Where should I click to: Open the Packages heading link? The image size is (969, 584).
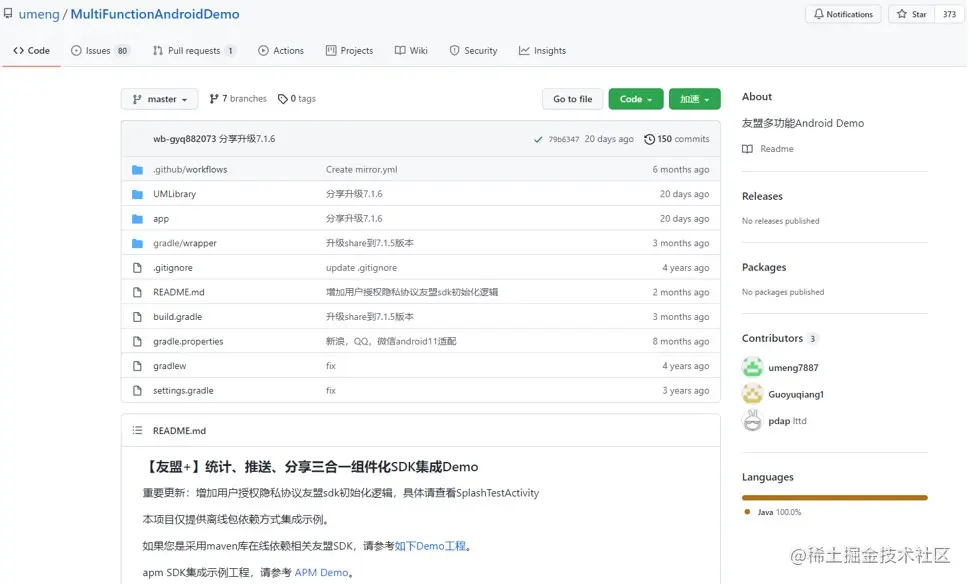pyautogui.click(x=764, y=267)
